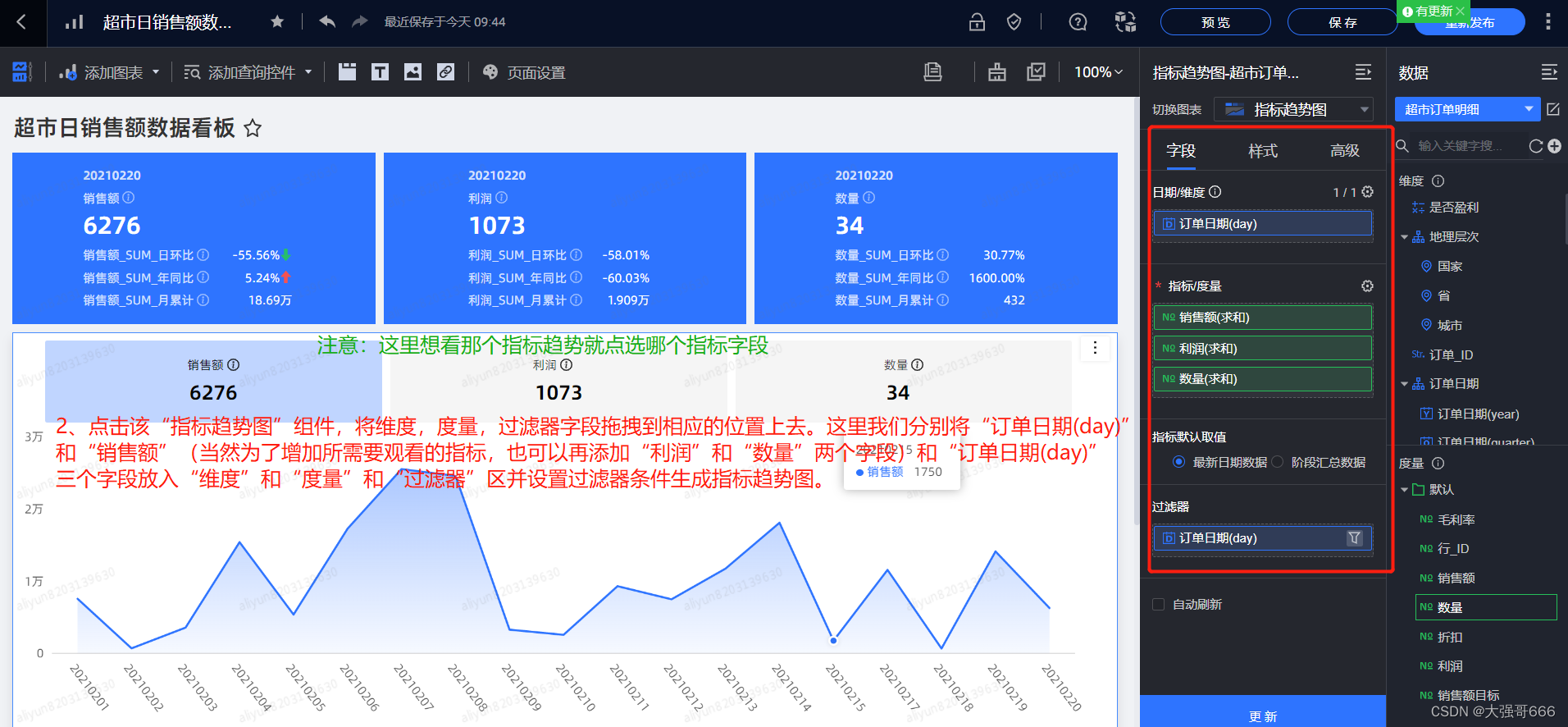The height and width of the screenshot is (727, 1568).
Task: Select the 数量 indicator tab in chart
Action: (x=904, y=381)
